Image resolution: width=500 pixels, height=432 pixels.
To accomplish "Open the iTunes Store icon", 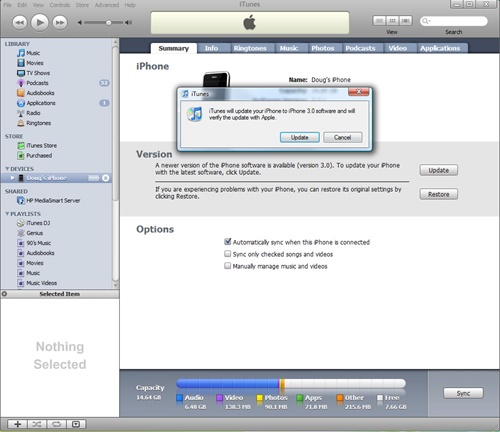I will coord(21,146).
